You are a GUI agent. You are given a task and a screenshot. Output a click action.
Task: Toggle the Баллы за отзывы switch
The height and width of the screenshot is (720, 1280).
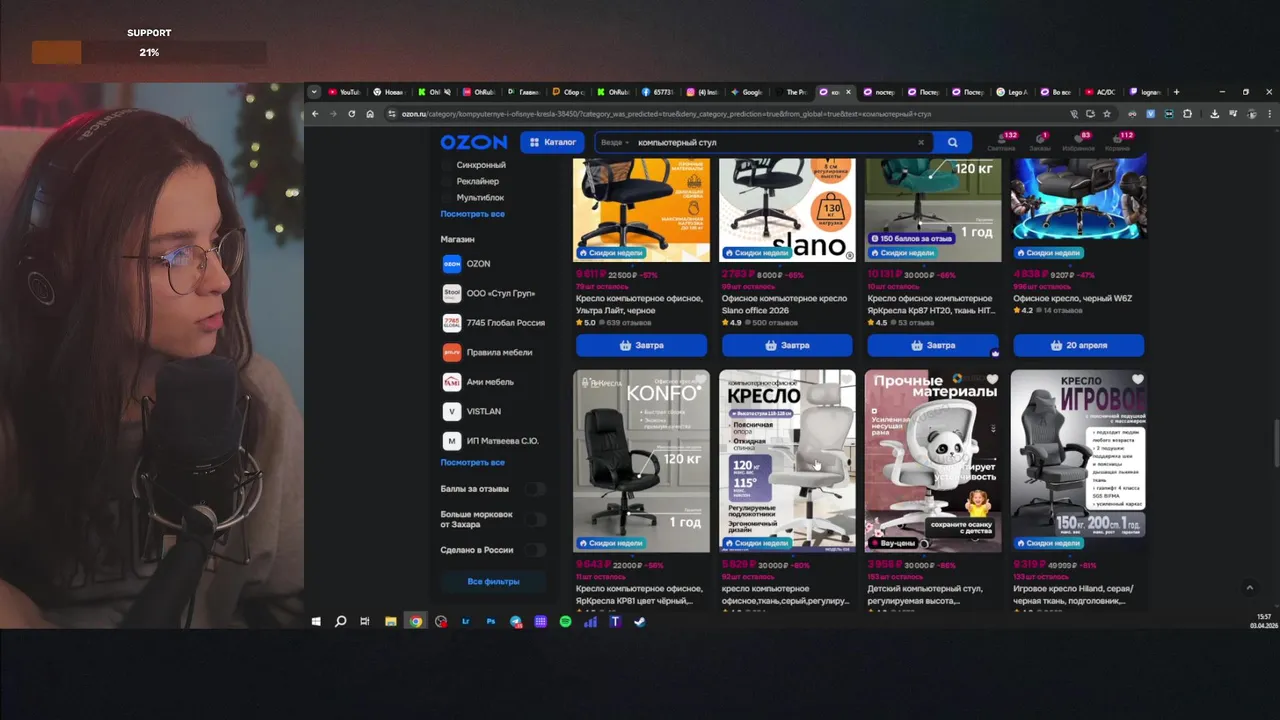click(x=536, y=489)
